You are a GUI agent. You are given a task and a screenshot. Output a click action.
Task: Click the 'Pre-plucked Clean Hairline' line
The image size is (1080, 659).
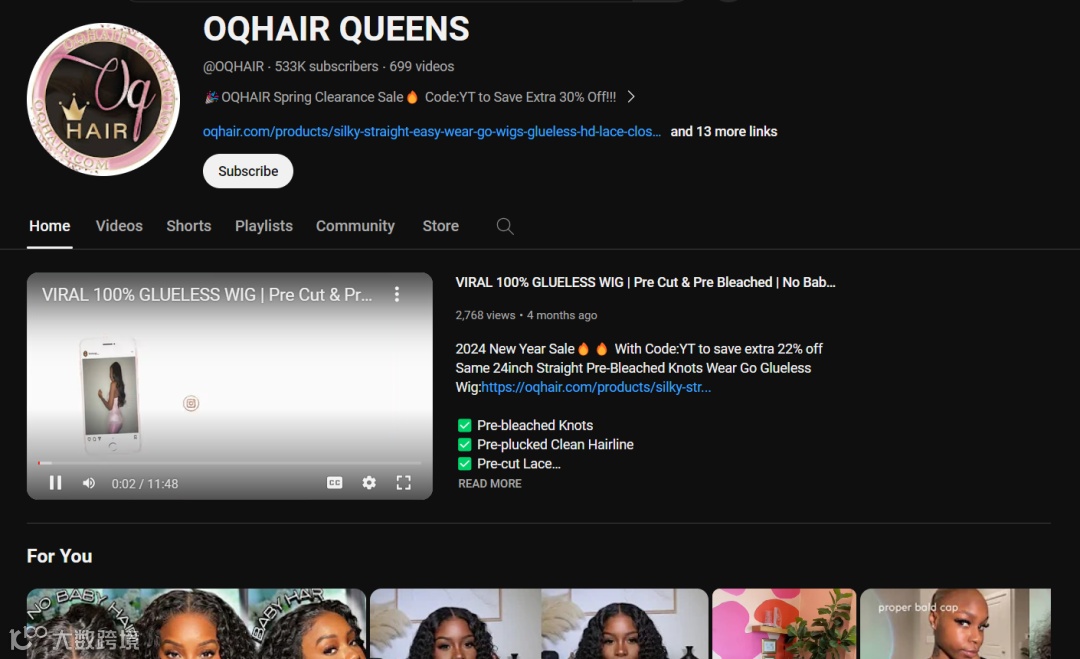555,444
